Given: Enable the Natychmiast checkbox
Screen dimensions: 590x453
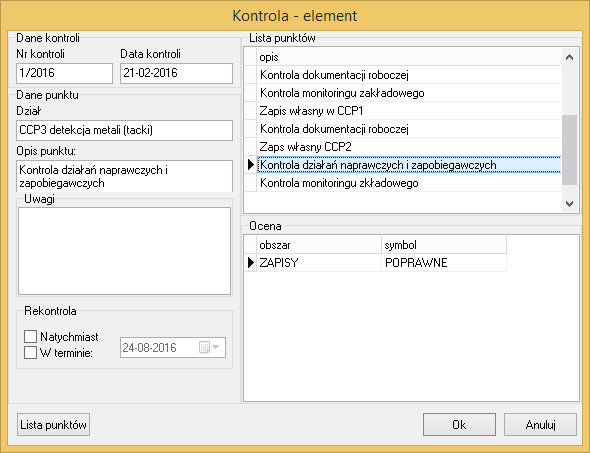Looking at the screenshot, I should [x=30, y=336].
